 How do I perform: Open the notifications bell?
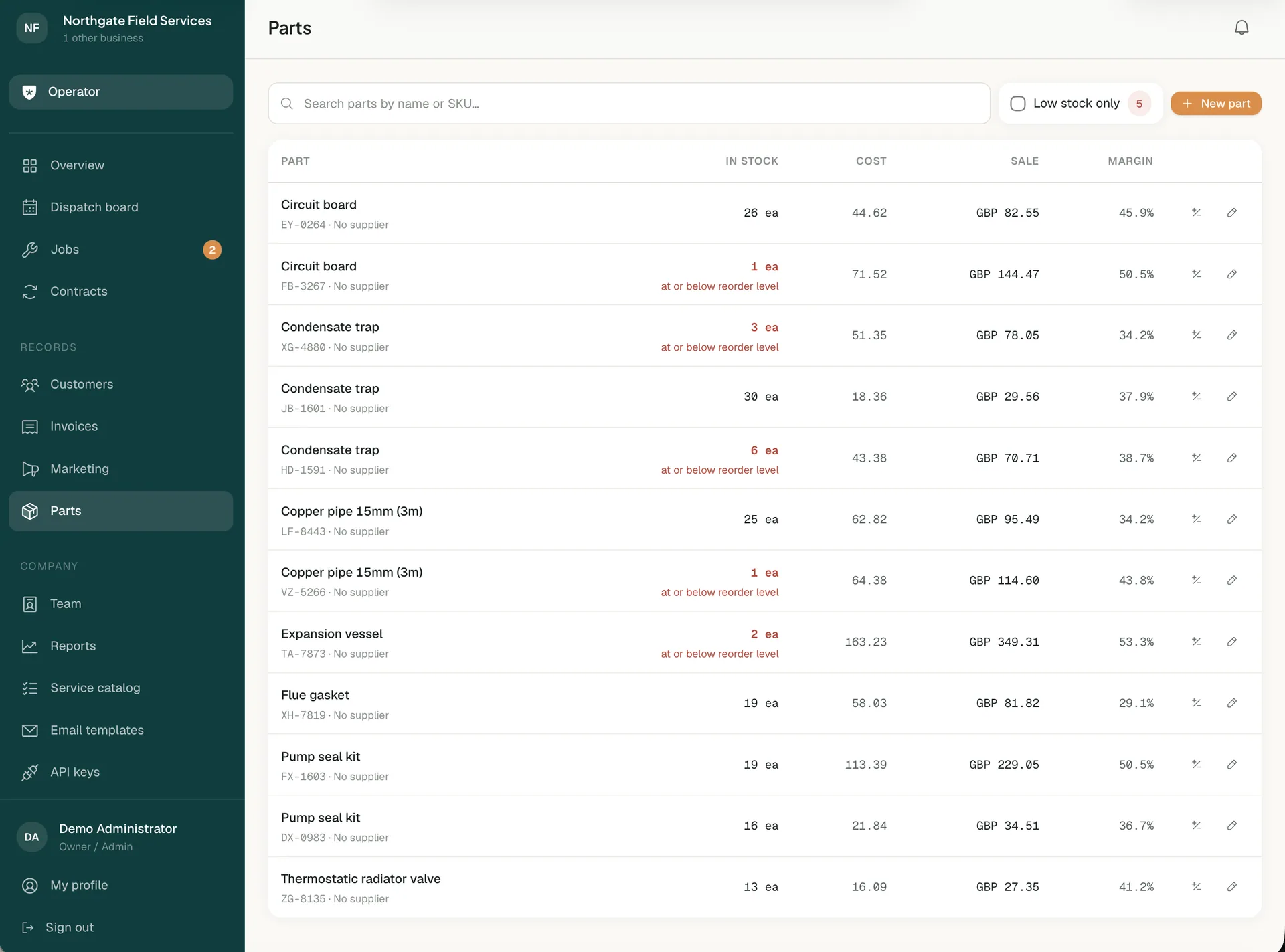click(x=1241, y=27)
